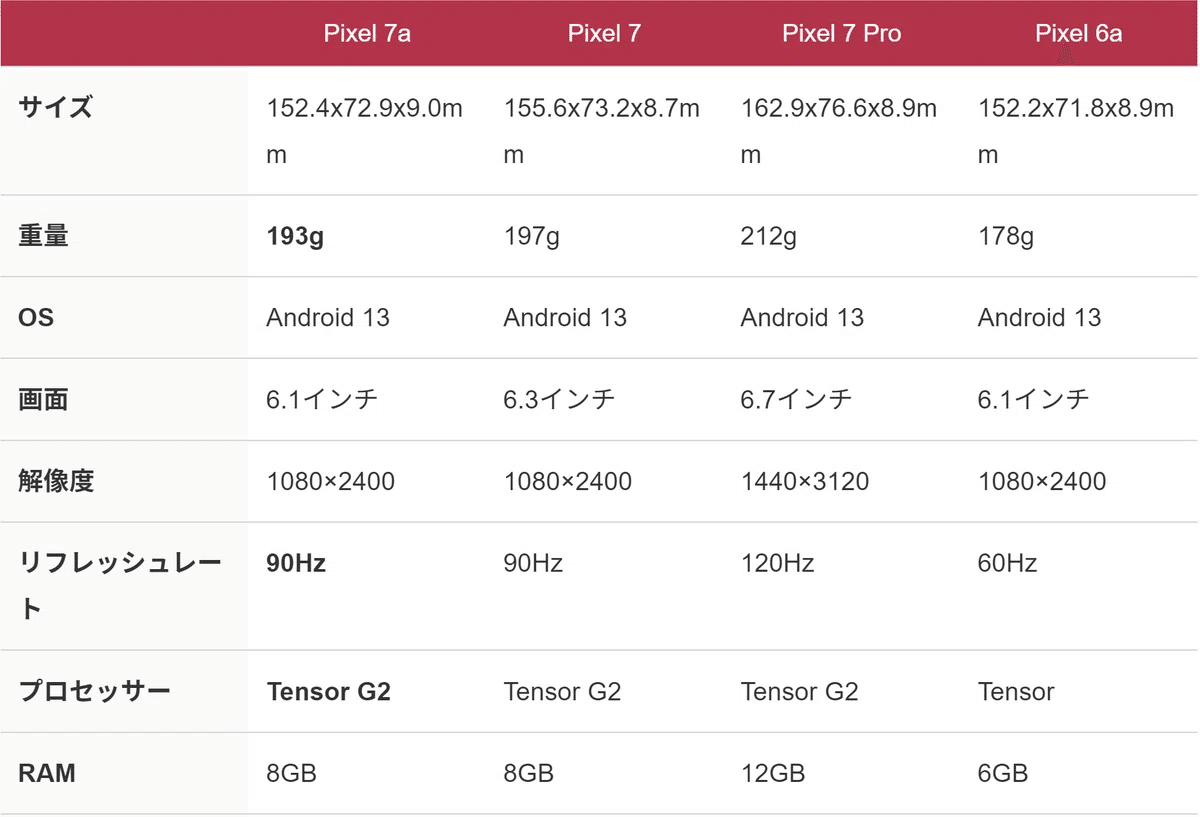The image size is (1200, 817).
Task: Select the プロセッサー row label
Action: tap(94, 691)
